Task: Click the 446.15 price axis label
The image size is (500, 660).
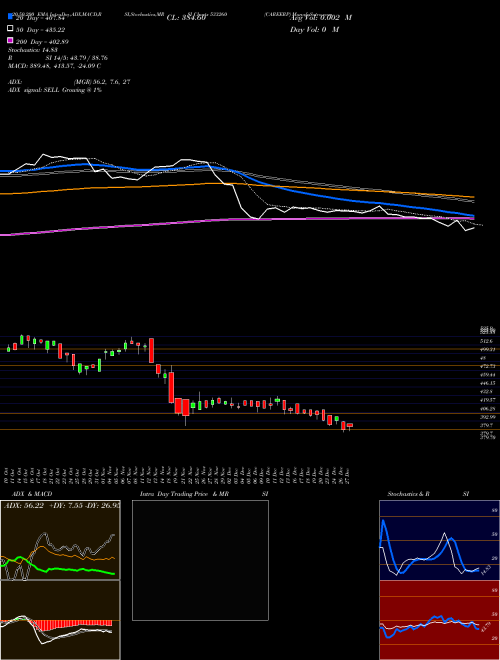Action: click(x=488, y=383)
